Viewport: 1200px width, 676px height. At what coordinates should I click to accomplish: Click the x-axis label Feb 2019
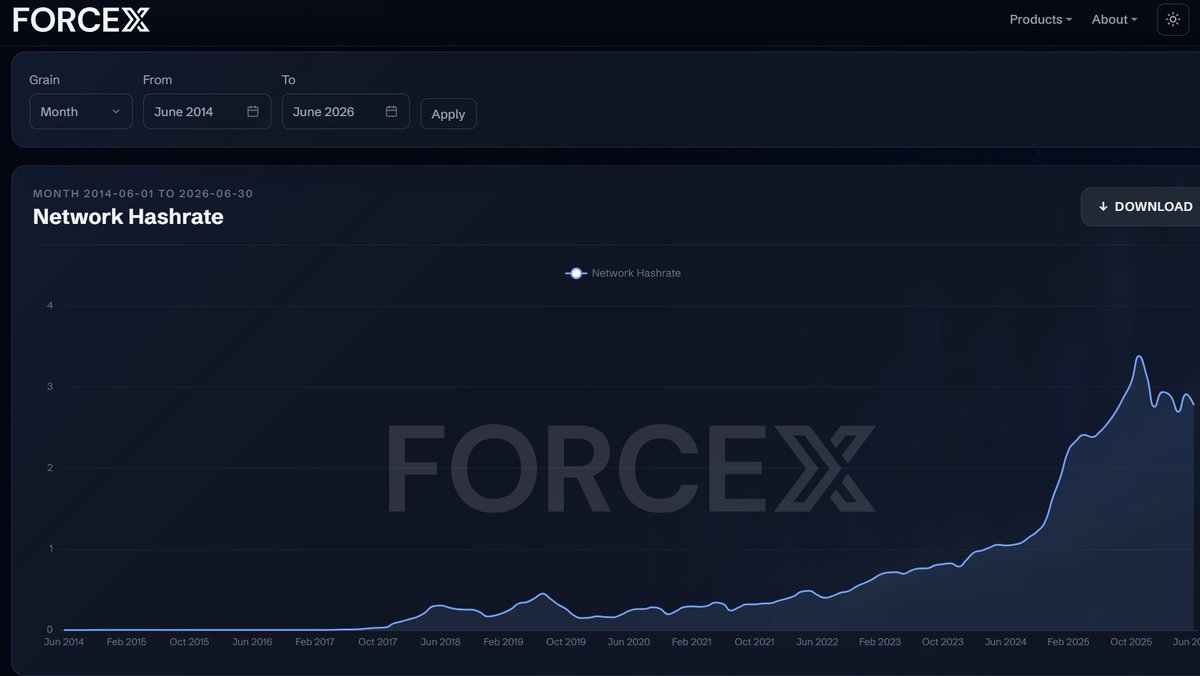coord(503,642)
